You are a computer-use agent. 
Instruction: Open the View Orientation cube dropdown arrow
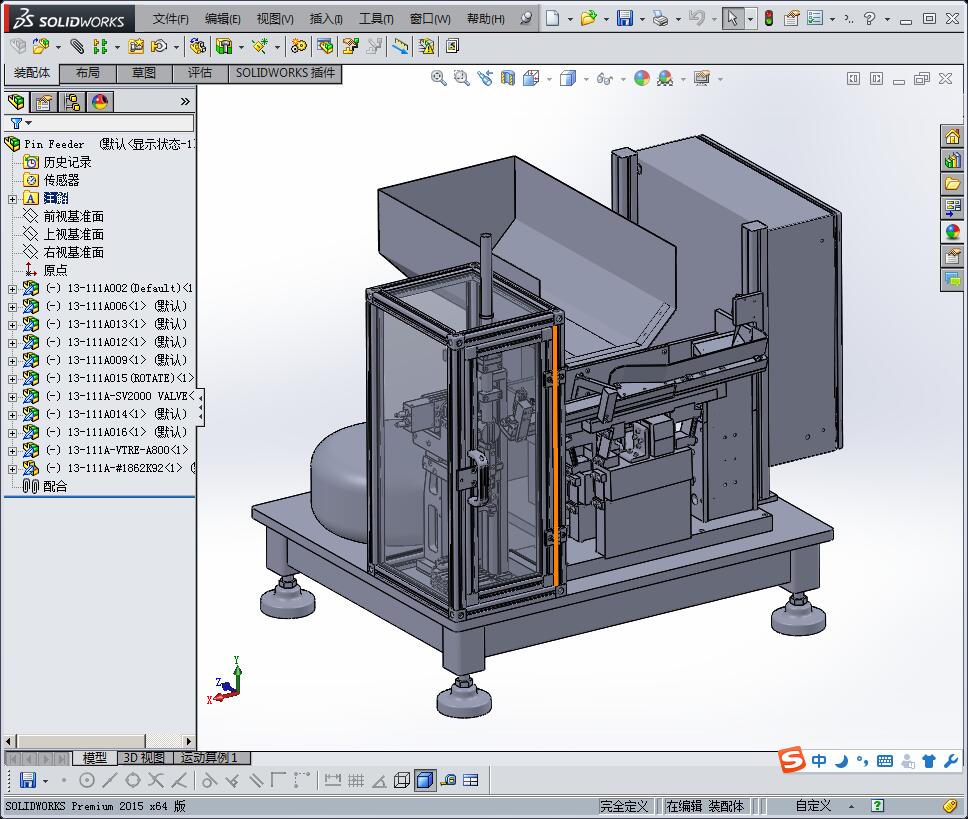point(549,79)
